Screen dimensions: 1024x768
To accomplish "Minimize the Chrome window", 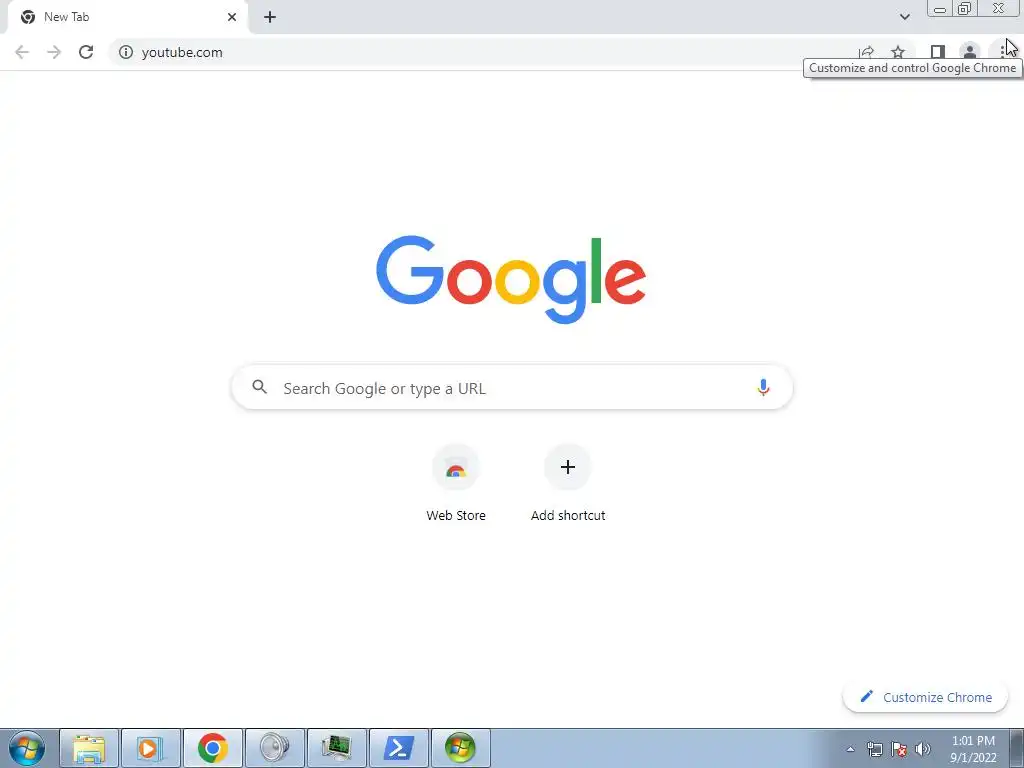I will click(940, 9).
